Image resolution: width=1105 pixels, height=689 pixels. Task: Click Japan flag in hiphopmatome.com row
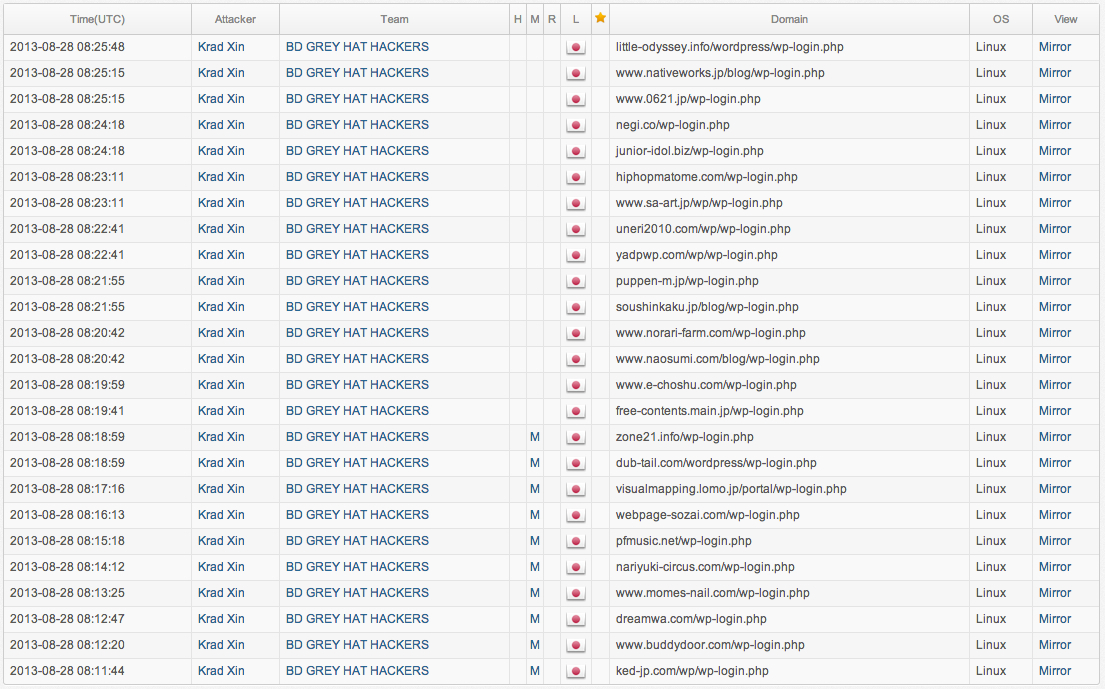[576, 178]
